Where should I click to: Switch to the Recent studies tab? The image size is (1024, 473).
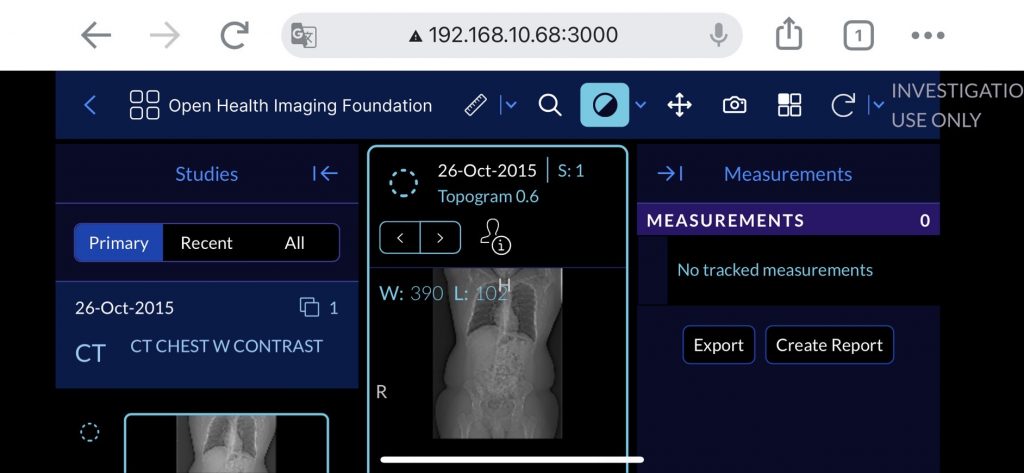point(206,243)
